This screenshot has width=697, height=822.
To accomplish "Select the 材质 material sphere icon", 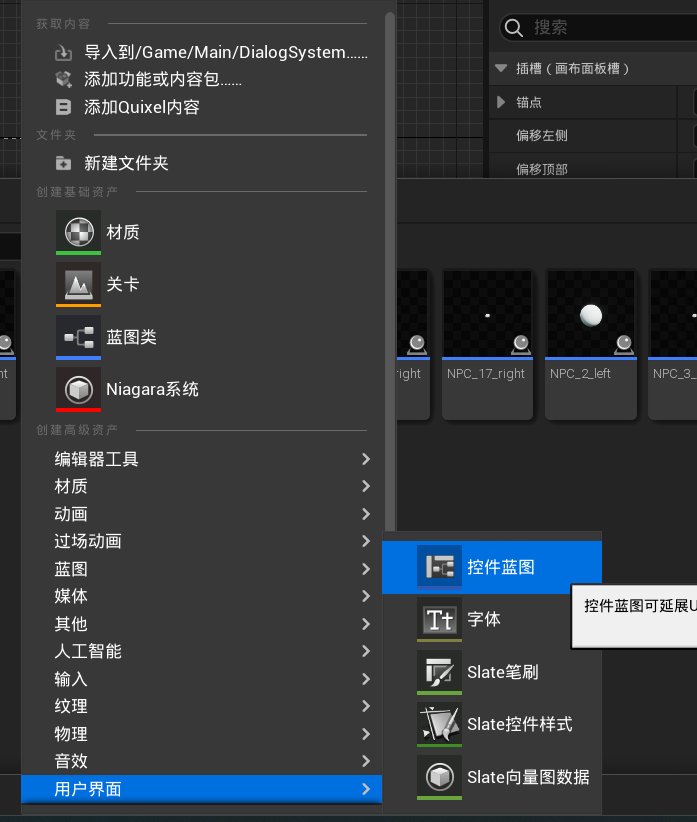I will [79, 232].
